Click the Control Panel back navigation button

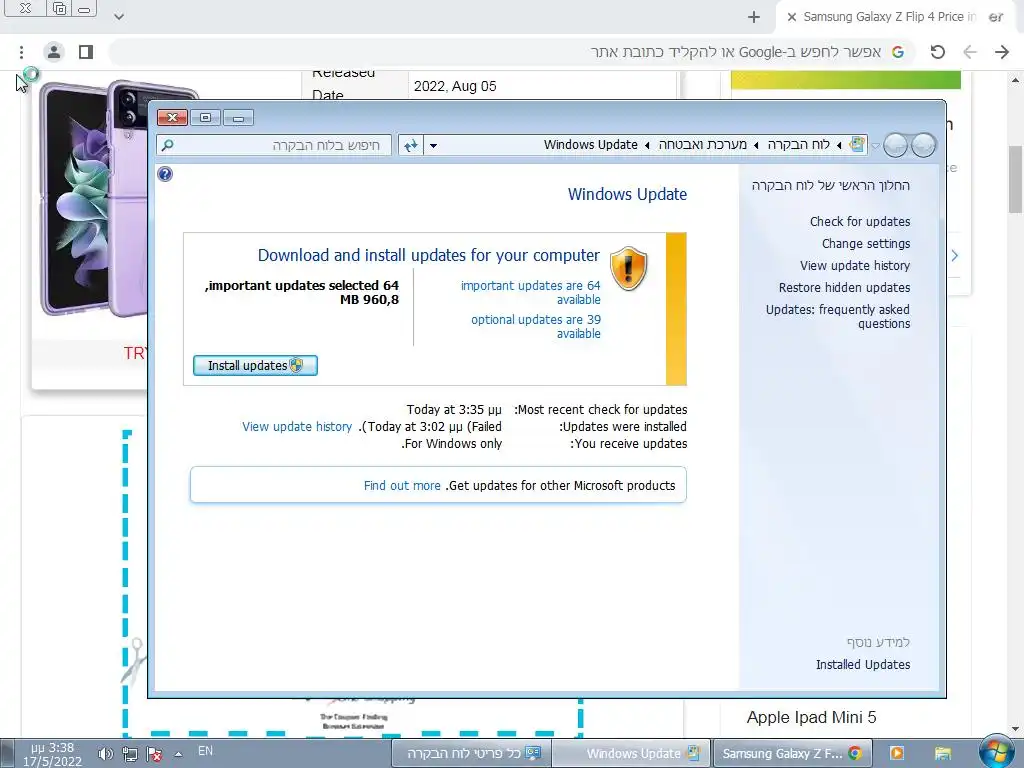(923, 145)
